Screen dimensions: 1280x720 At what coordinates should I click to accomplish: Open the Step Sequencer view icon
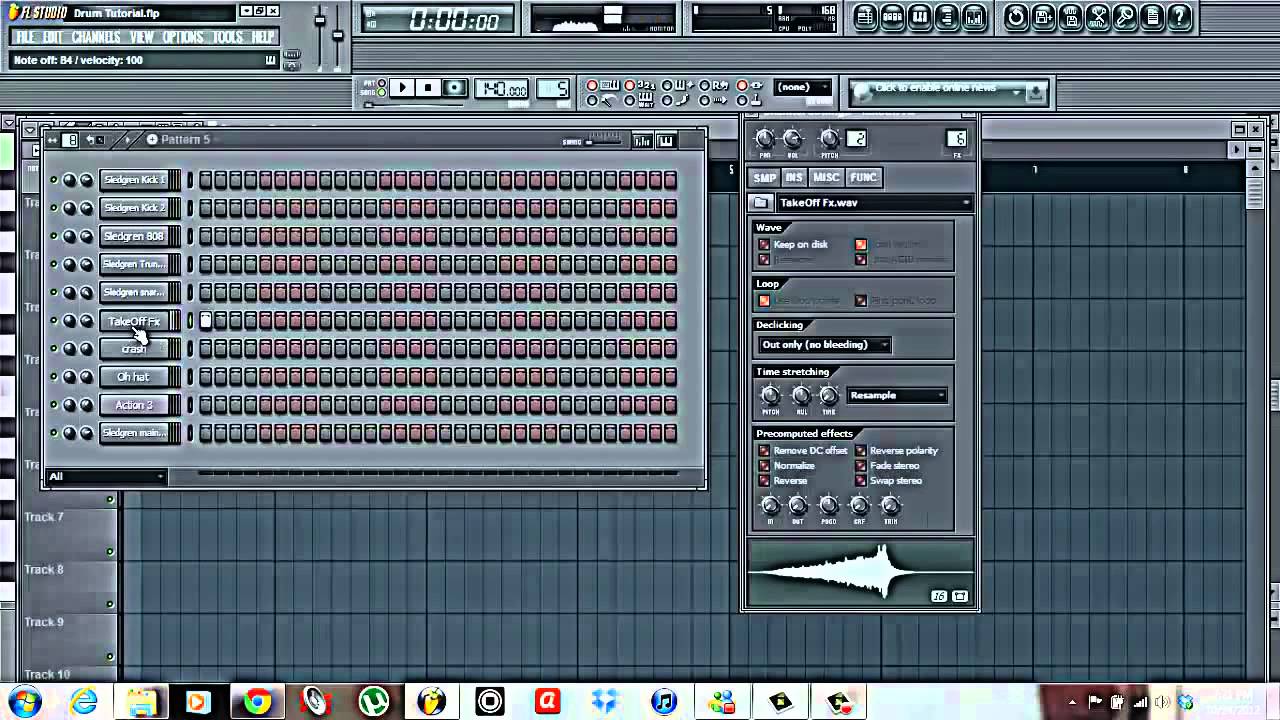[x=892, y=16]
